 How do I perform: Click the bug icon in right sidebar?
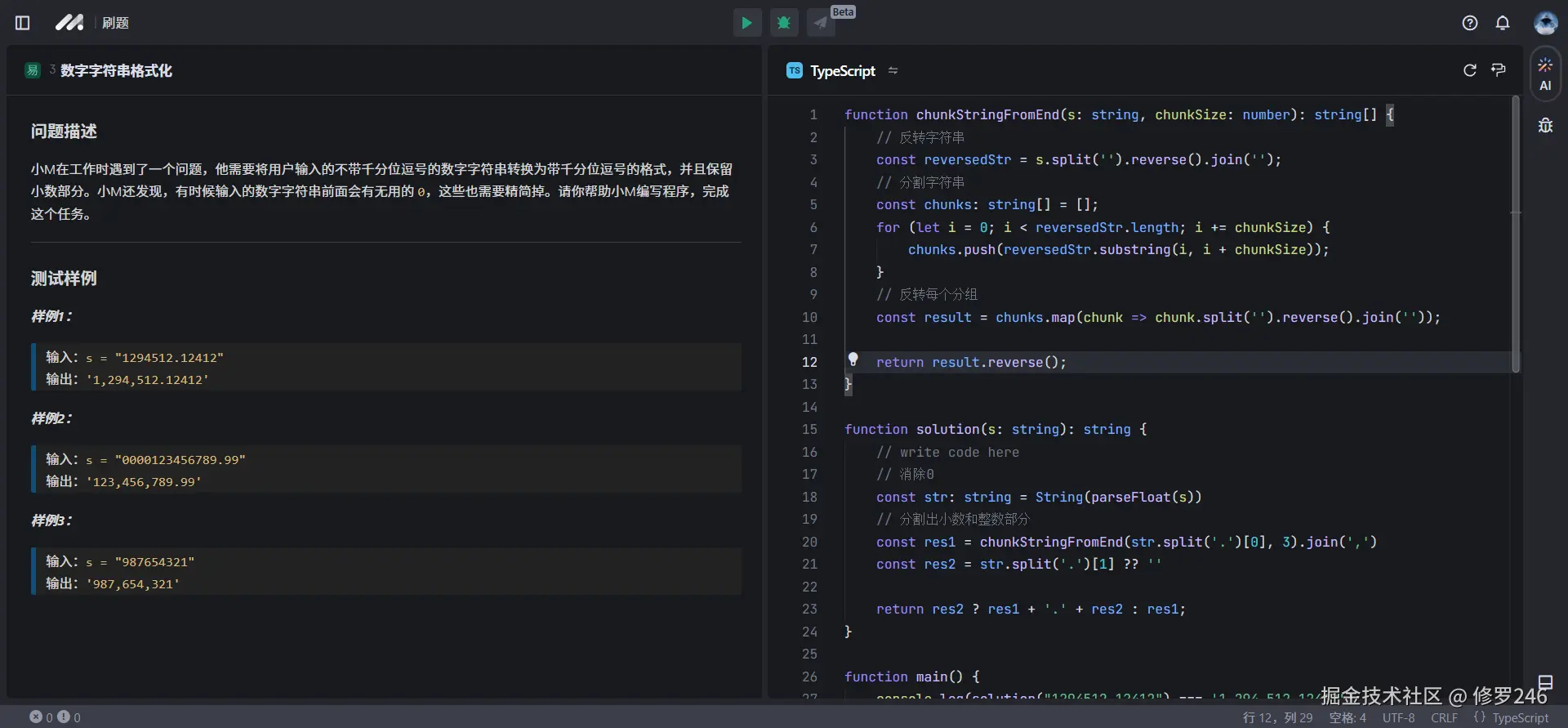click(x=1545, y=126)
